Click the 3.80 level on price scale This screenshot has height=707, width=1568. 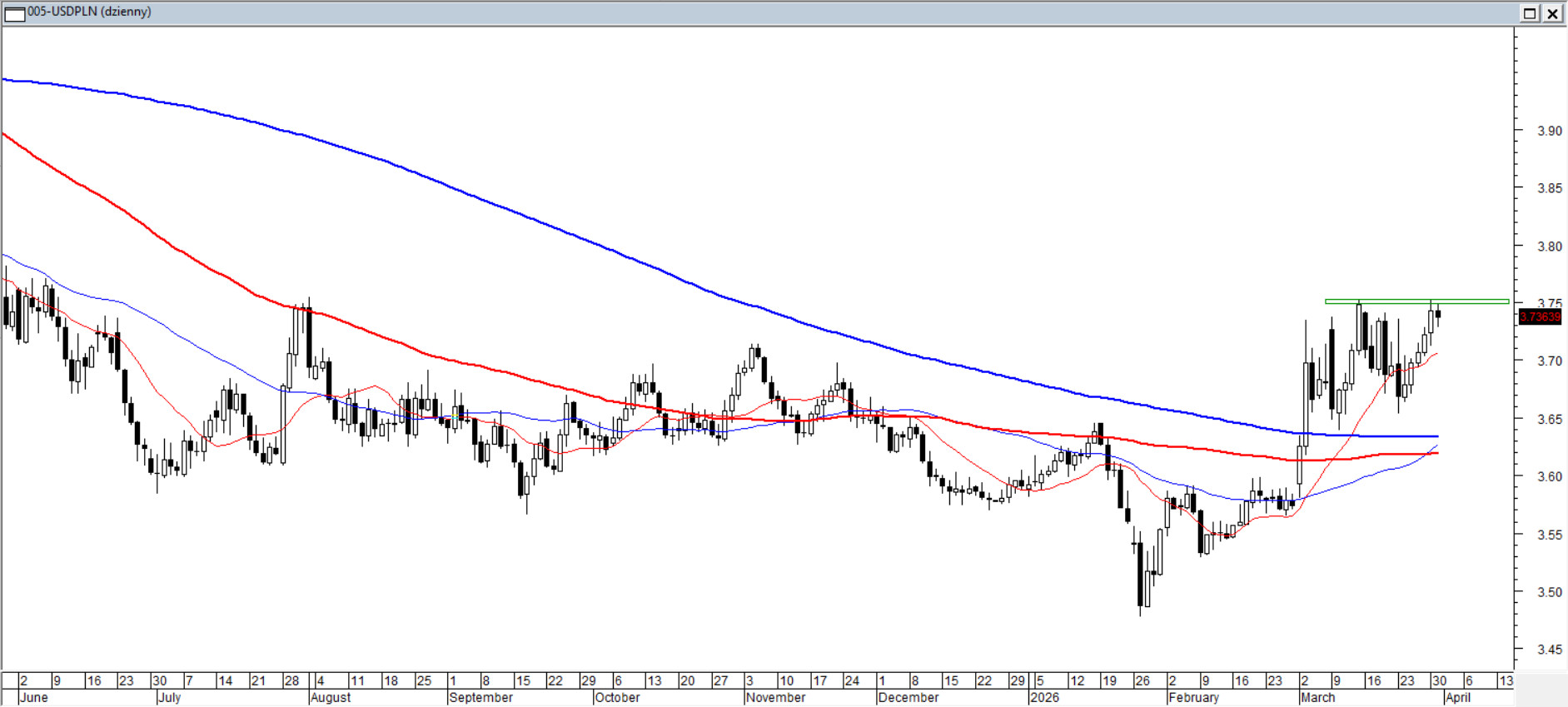pos(1549,246)
